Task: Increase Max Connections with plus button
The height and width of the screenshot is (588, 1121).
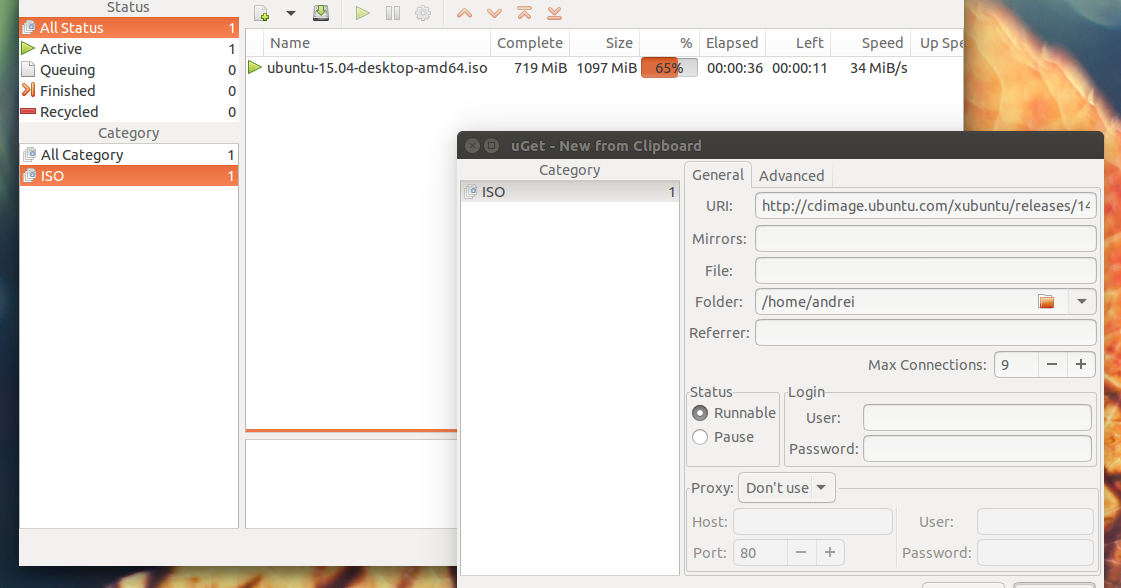Action: click(x=1081, y=364)
